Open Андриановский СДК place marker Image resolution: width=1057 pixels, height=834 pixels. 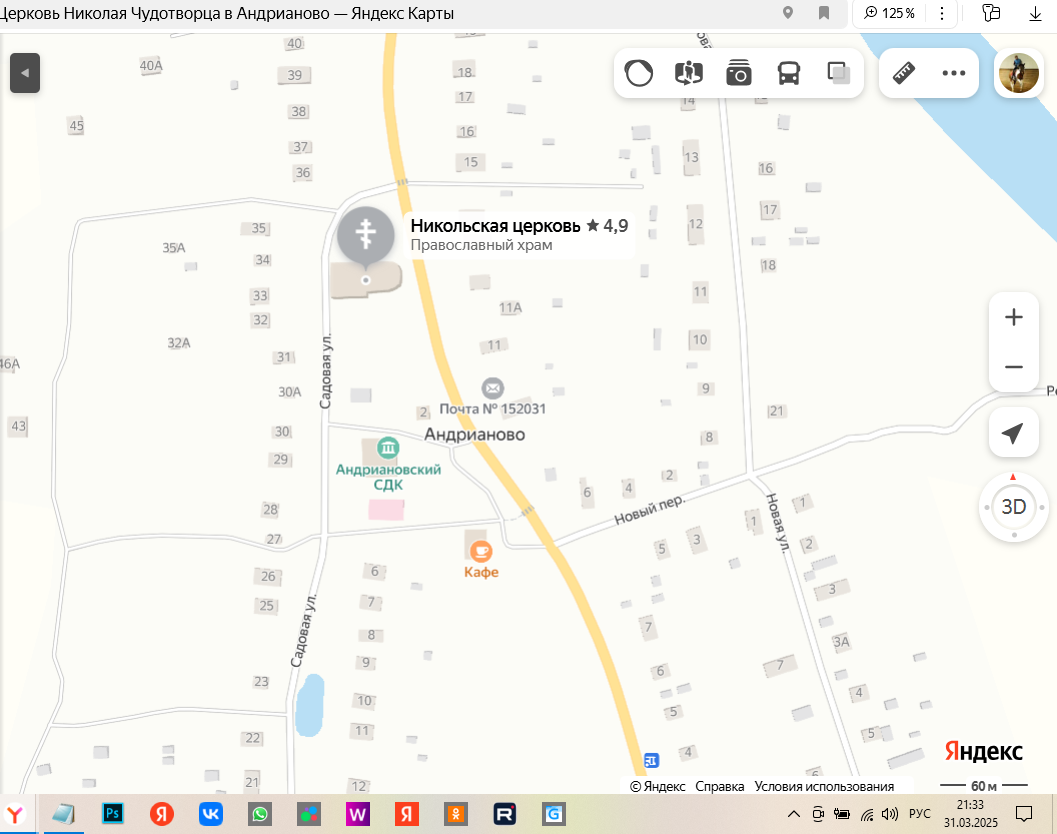point(388,446)
